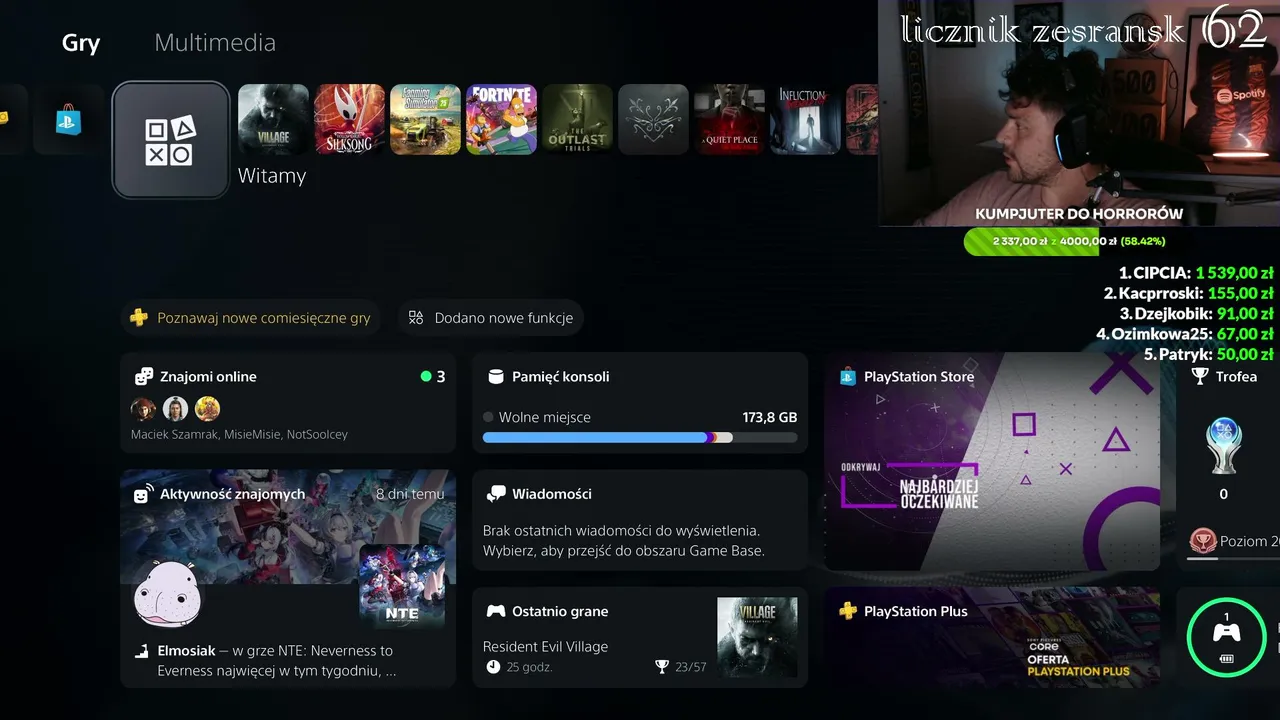
Task: Launch the Fortnite game tile
Action: [x=501, y=119]
